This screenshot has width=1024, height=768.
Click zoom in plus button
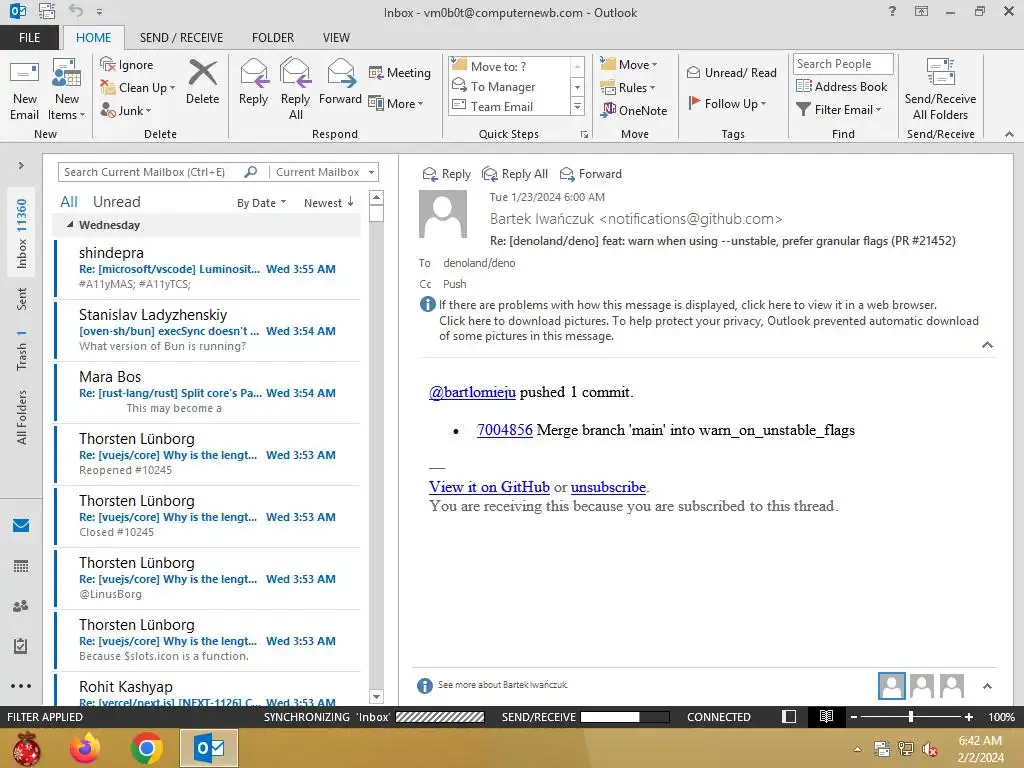[968, 716]
